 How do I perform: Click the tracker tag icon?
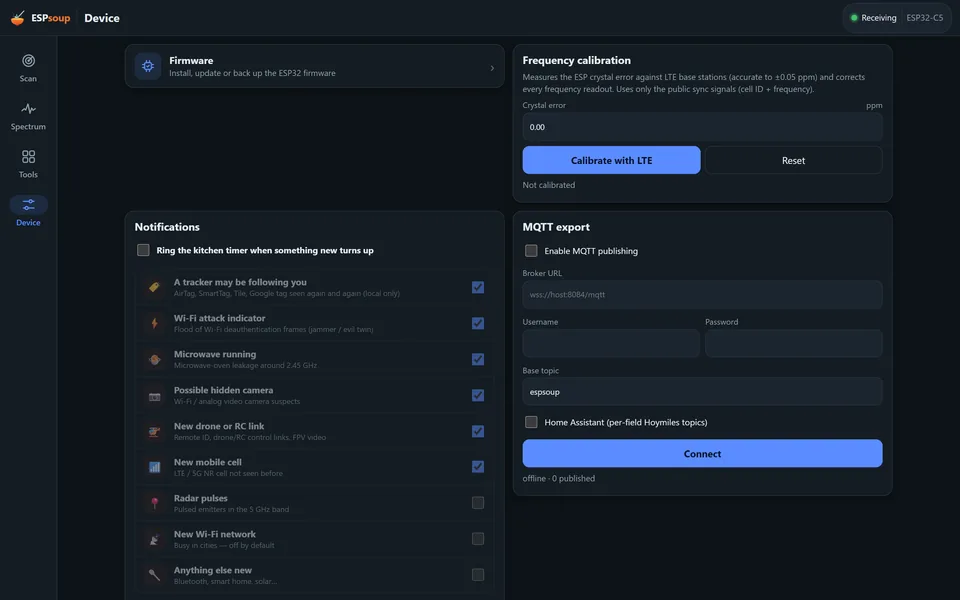pos(154,287)
